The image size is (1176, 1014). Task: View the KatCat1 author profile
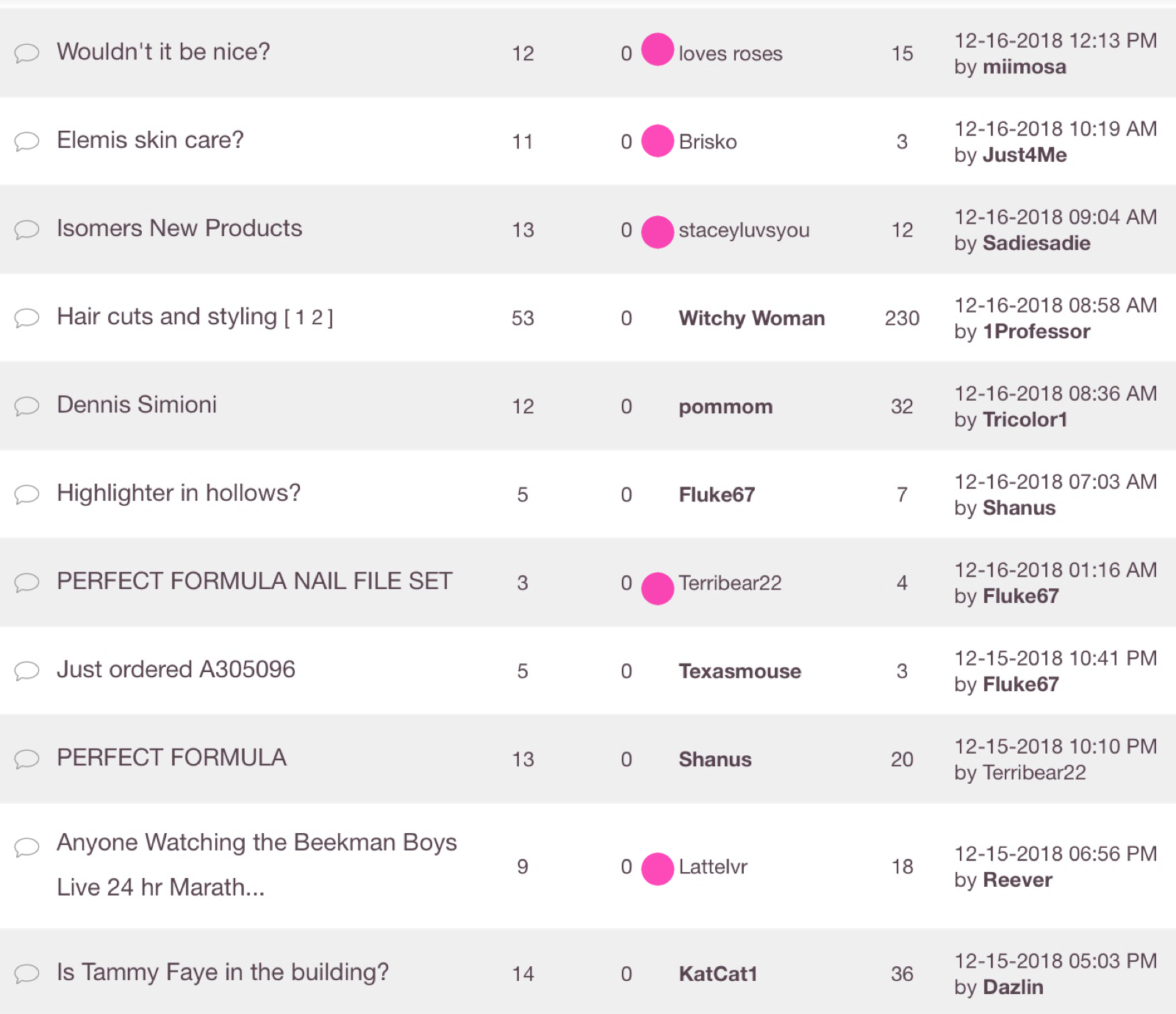(x=717, y=974)
